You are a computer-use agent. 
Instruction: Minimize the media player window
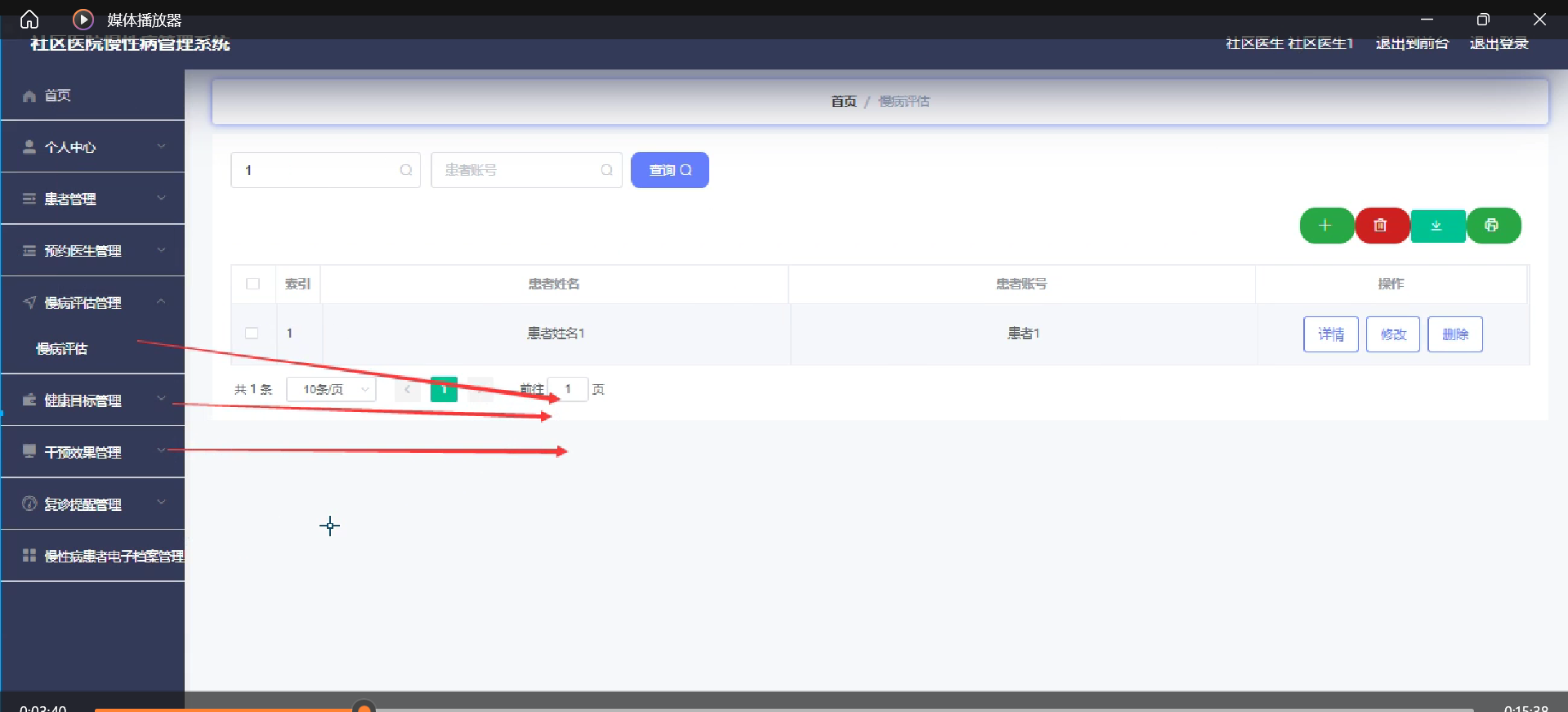[1427, 20]
